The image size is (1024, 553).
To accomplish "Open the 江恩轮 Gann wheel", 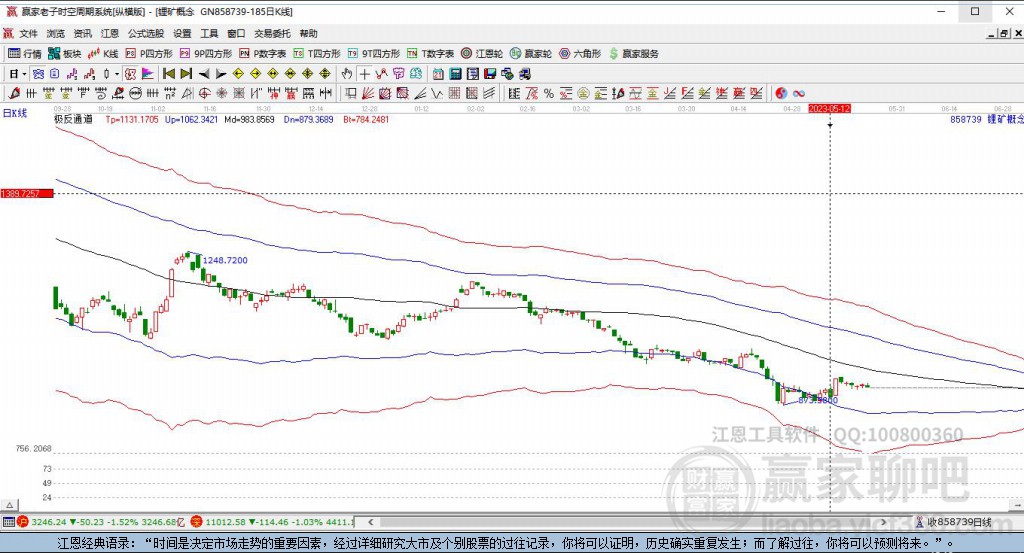I will pyautogui.click(x=482, y=54).
